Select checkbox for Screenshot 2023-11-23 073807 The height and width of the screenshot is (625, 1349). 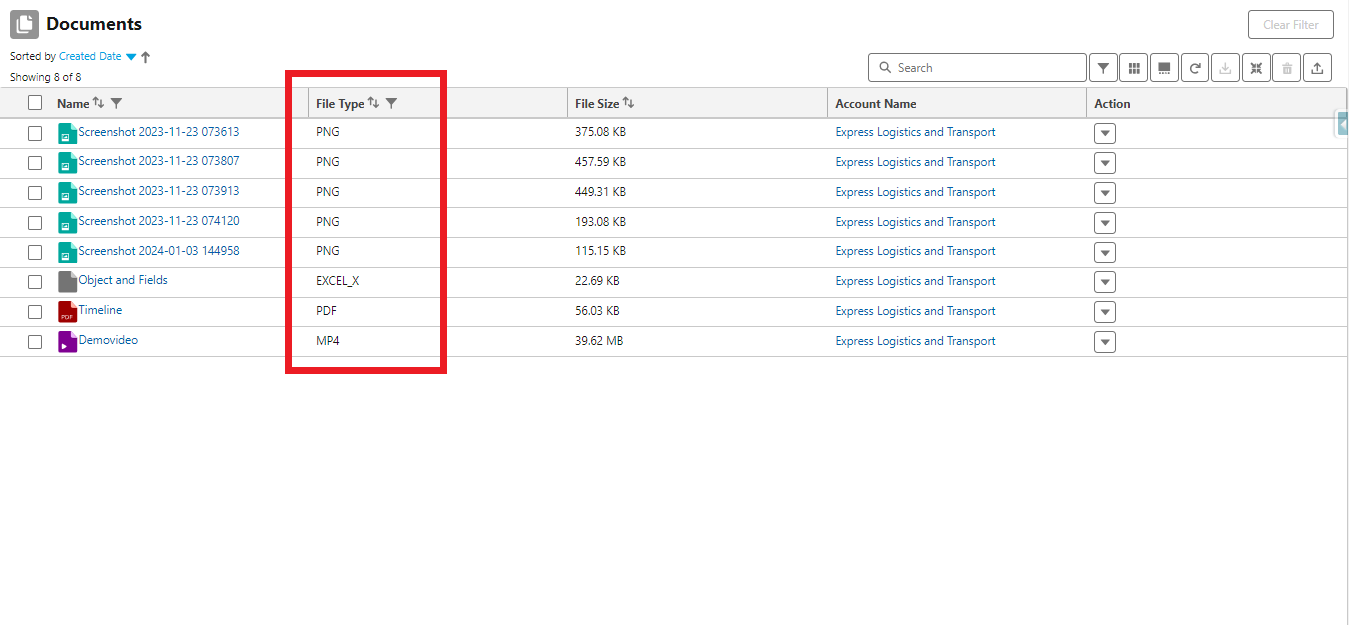[35, 162]
